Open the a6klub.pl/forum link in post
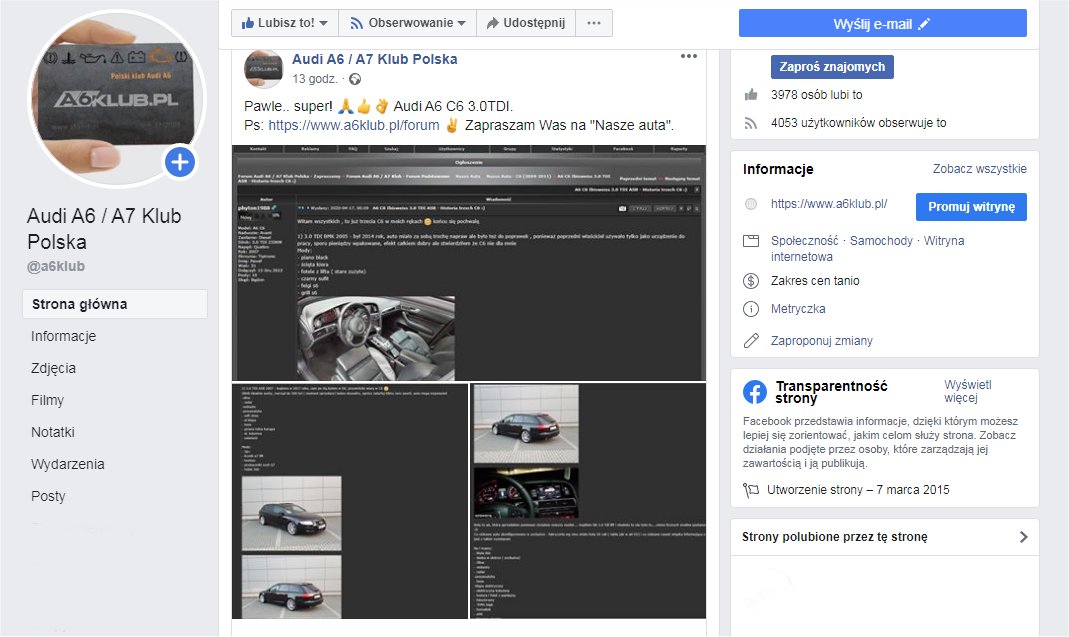 pos(353,125)
